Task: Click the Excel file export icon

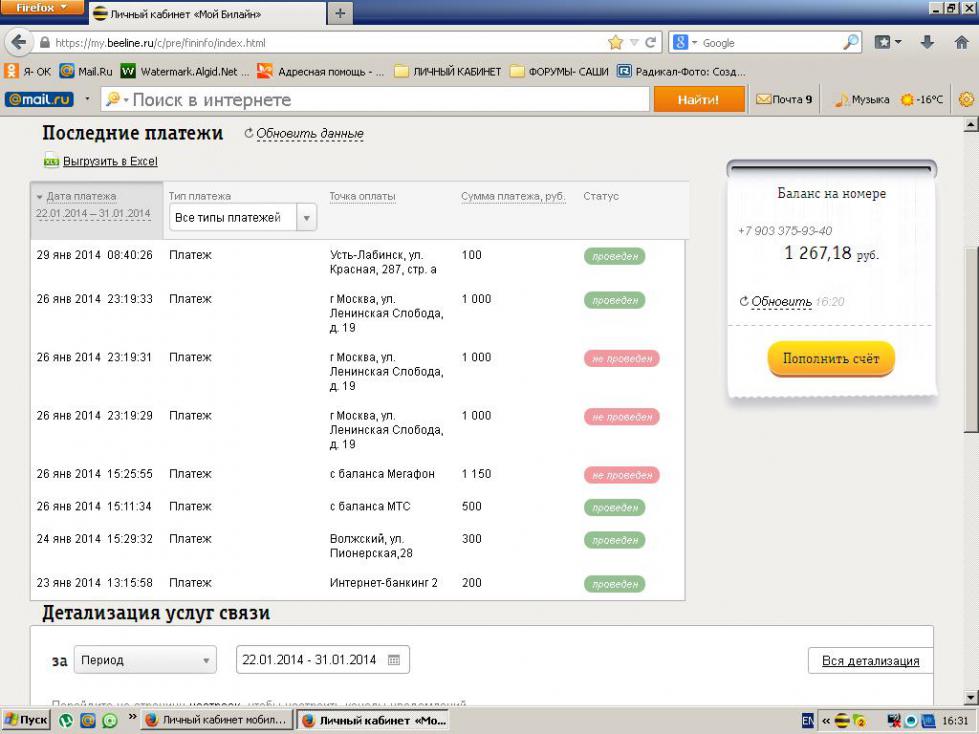Action: coord(51,161)
